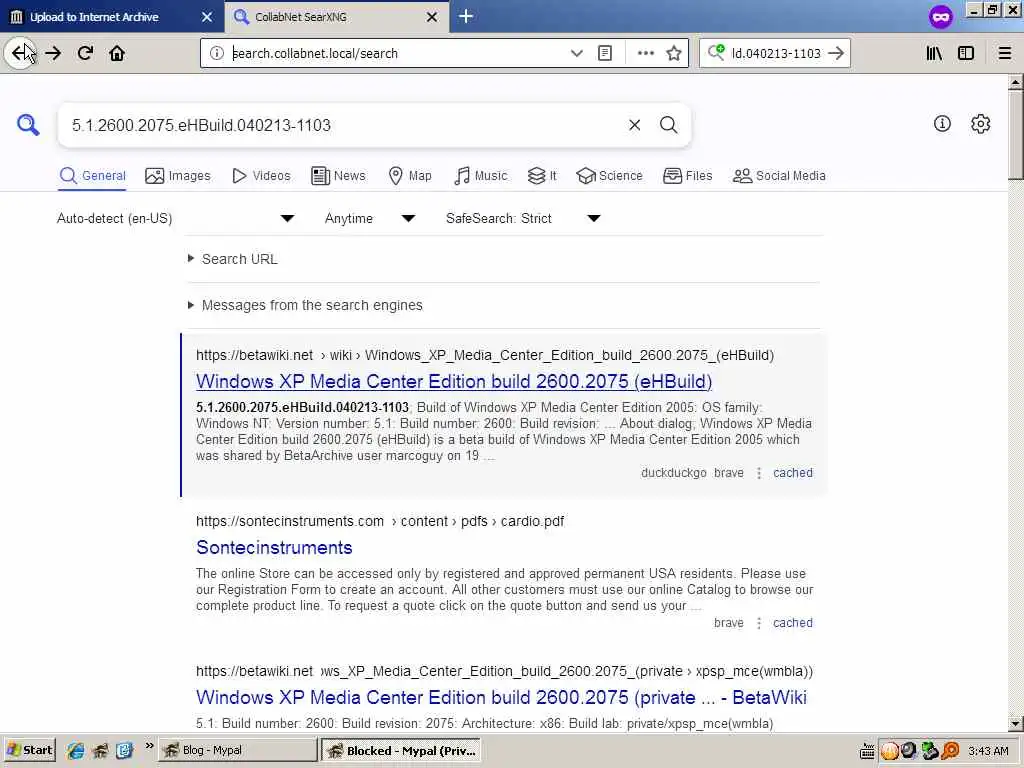Switch to News search category

click(338, 176)
